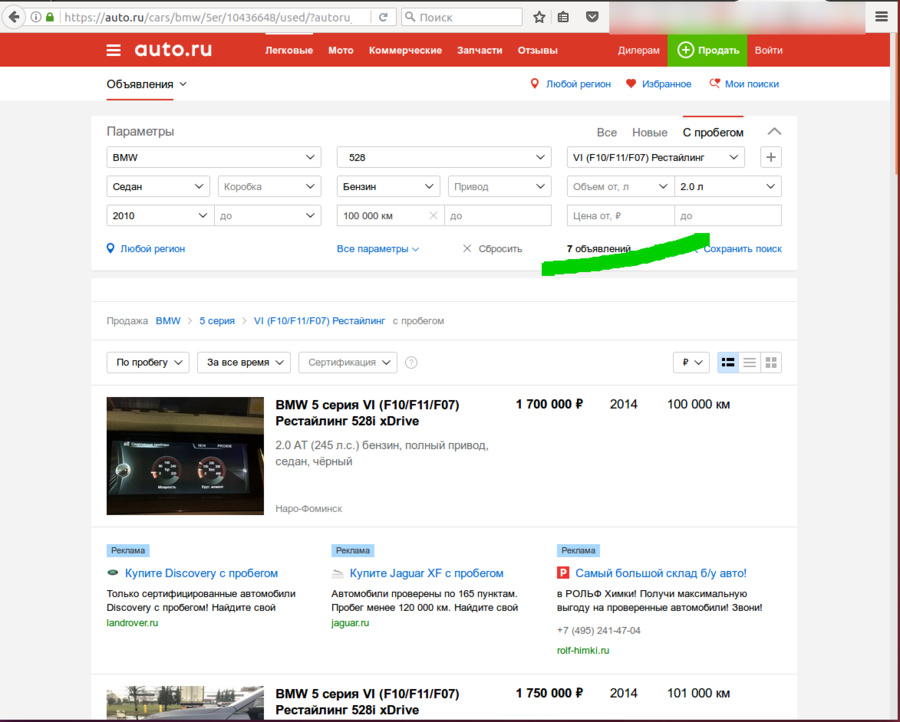Viewport: 900px width, 722px height.
Task: Open the Запчасти menu item
Action: (479, 51)
